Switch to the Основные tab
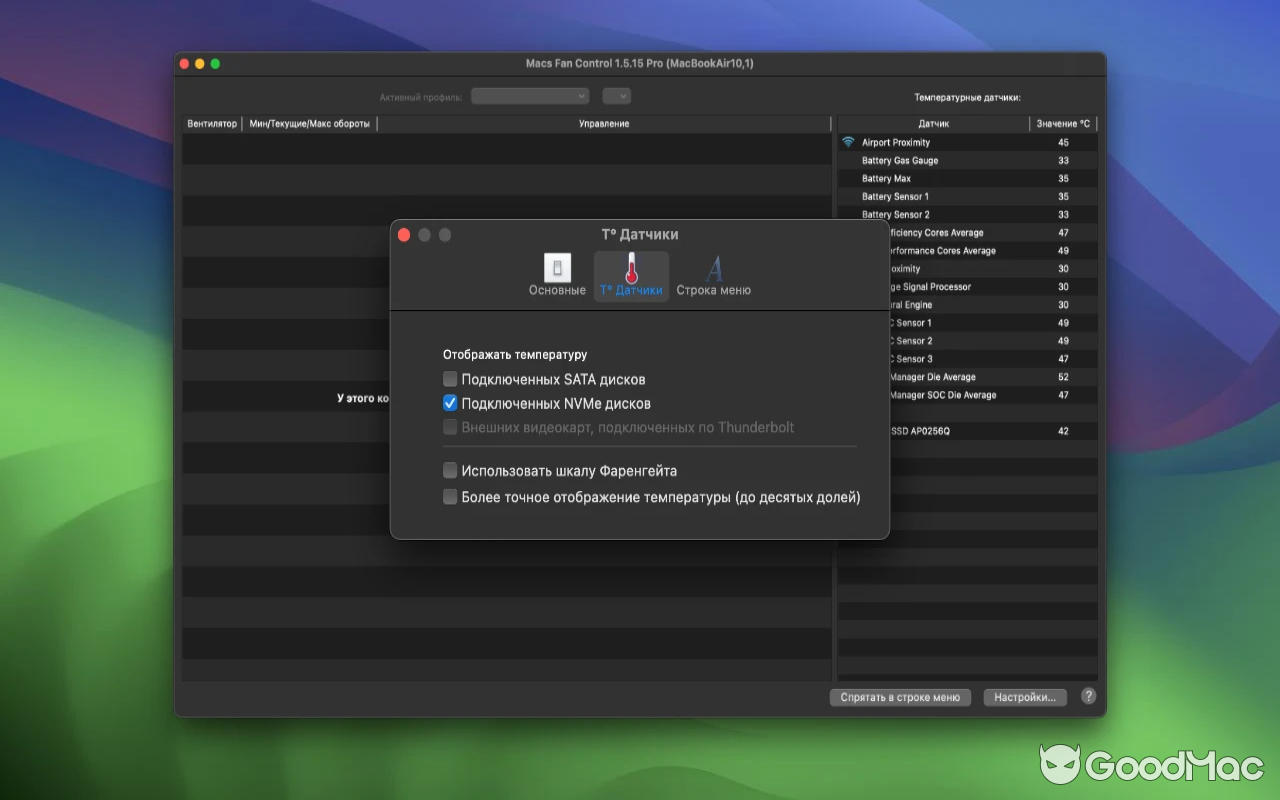 click(x=556, y=277)
